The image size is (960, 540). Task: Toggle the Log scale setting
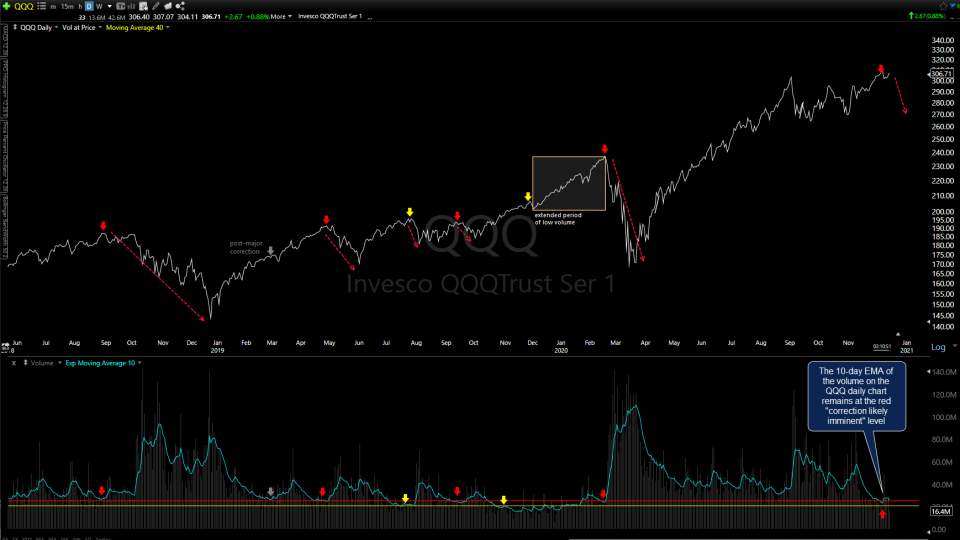pyautogui.click(x=938, y=347)
